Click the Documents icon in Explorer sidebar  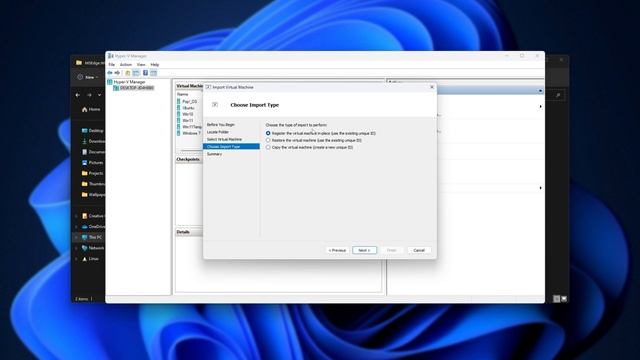click(x=84, y=152)
